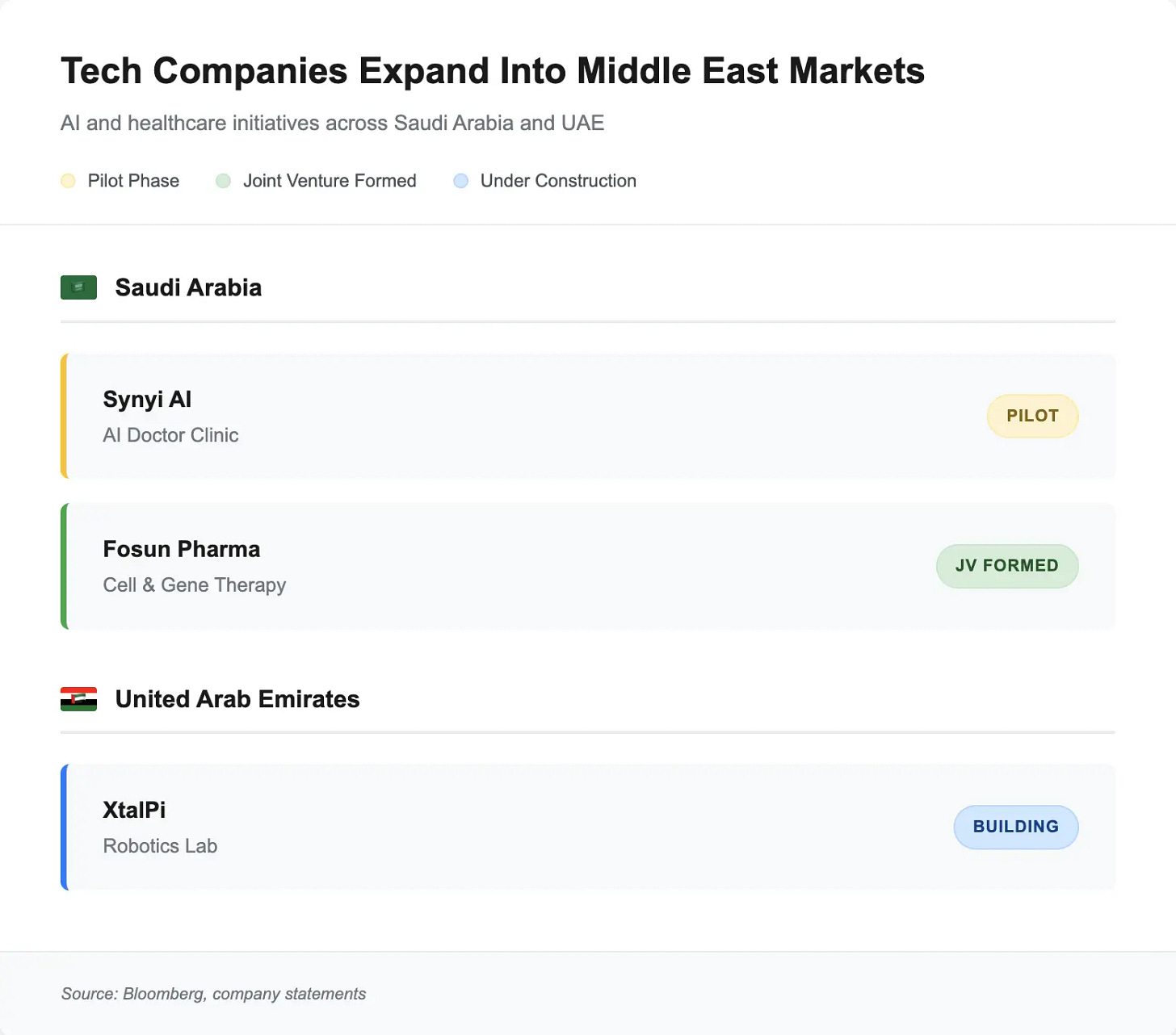Click the Under Construction legend label
The width and height of the screenshot is (1176, 1035).
(x=558, y=181)
